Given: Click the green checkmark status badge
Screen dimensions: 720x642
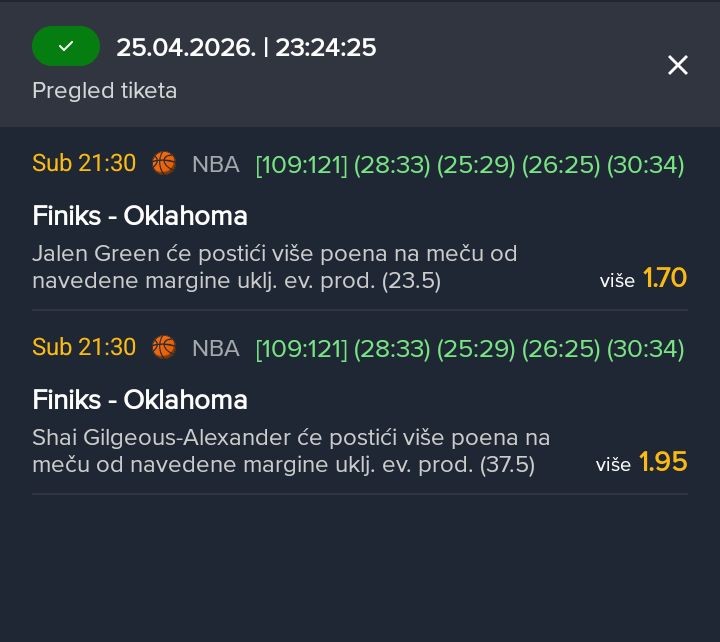Looking at the screenshot, I should coord(66,46).
